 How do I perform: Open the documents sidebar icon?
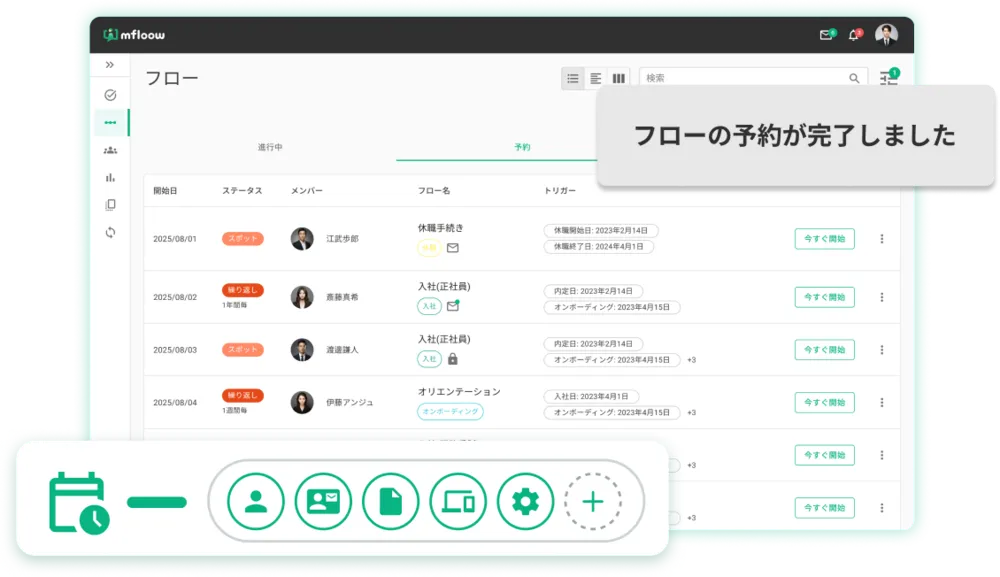click(x=110, y=205)
